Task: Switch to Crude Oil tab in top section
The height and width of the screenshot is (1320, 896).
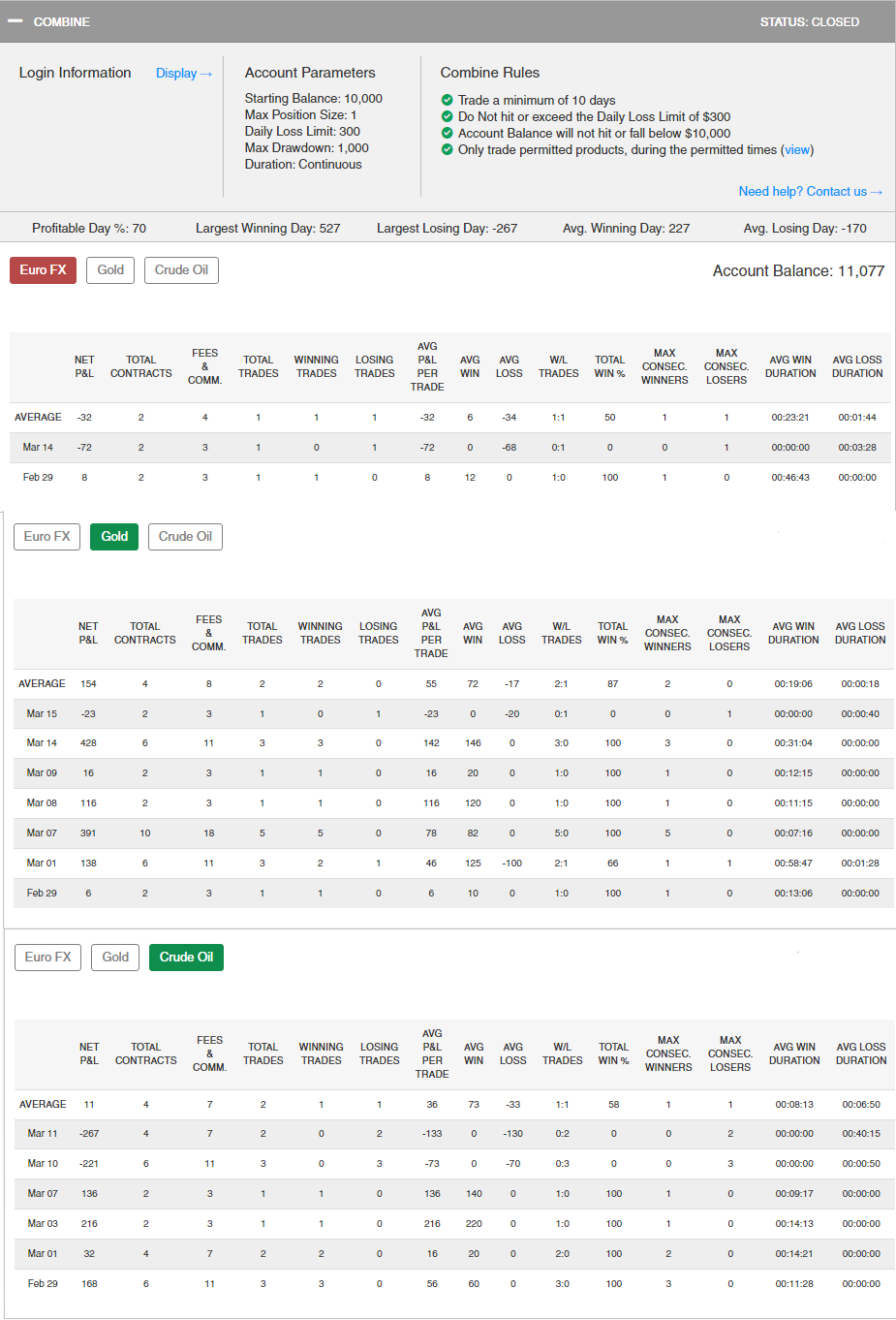Action: coord(181,270)
